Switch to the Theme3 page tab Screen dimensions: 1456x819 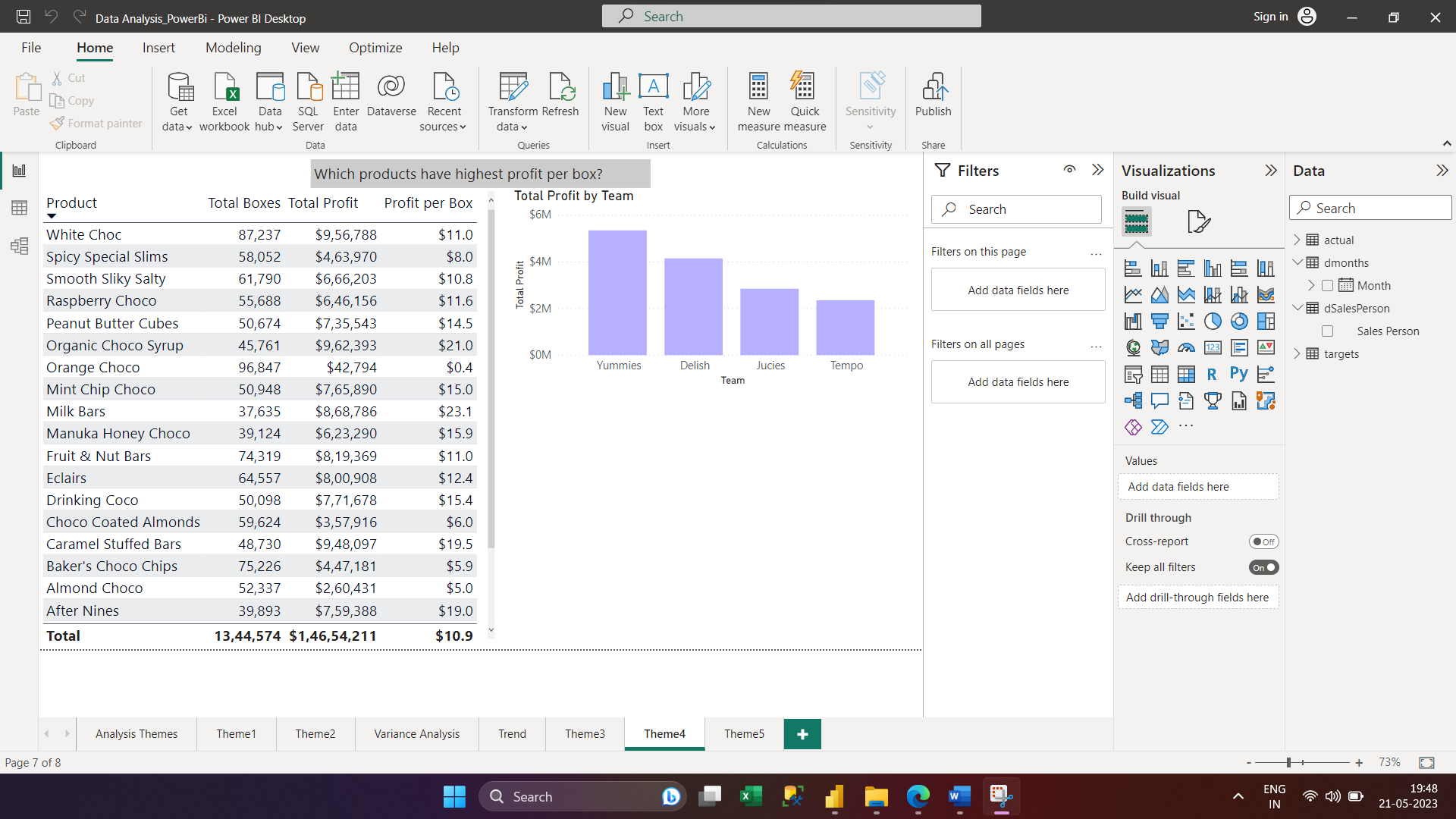tap(585, 733)
